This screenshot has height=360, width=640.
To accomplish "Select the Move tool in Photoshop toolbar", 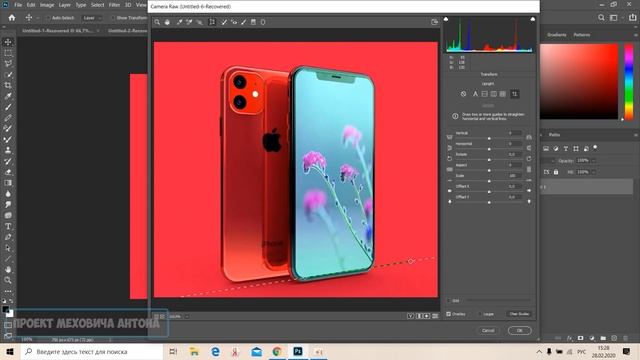I will [x=8, y=42].
